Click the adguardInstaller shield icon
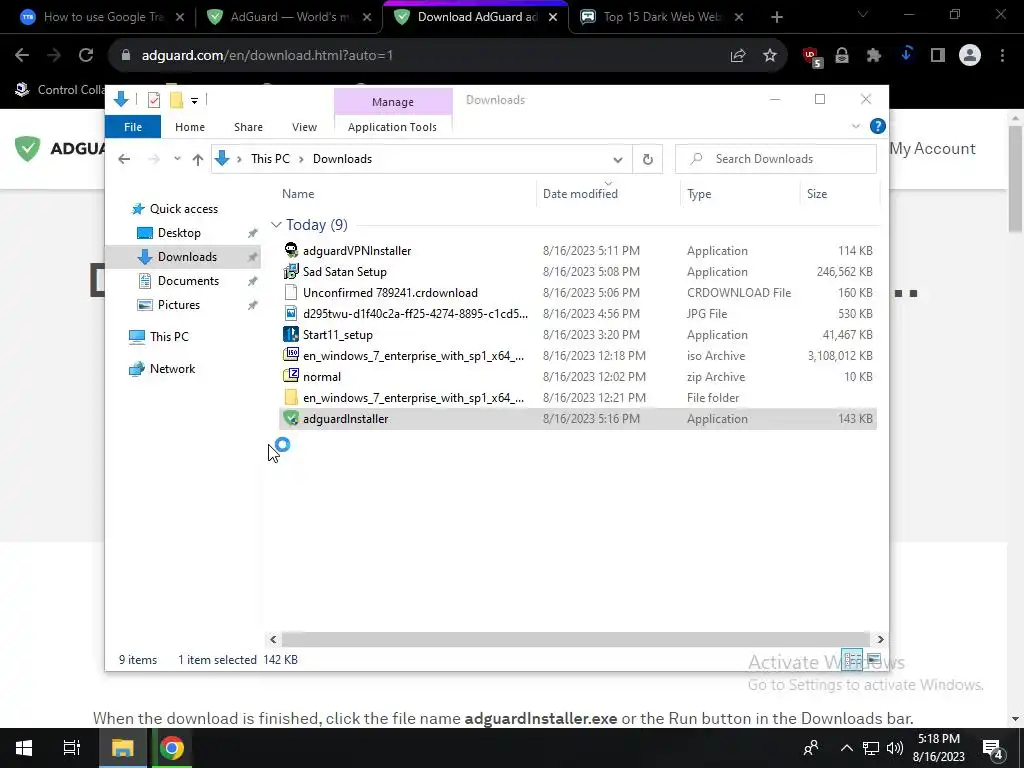 tap(291, 419)
